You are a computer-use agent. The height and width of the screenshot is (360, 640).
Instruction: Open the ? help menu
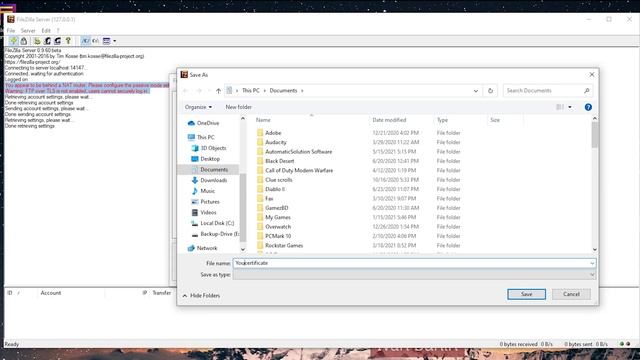click(58, 31)
